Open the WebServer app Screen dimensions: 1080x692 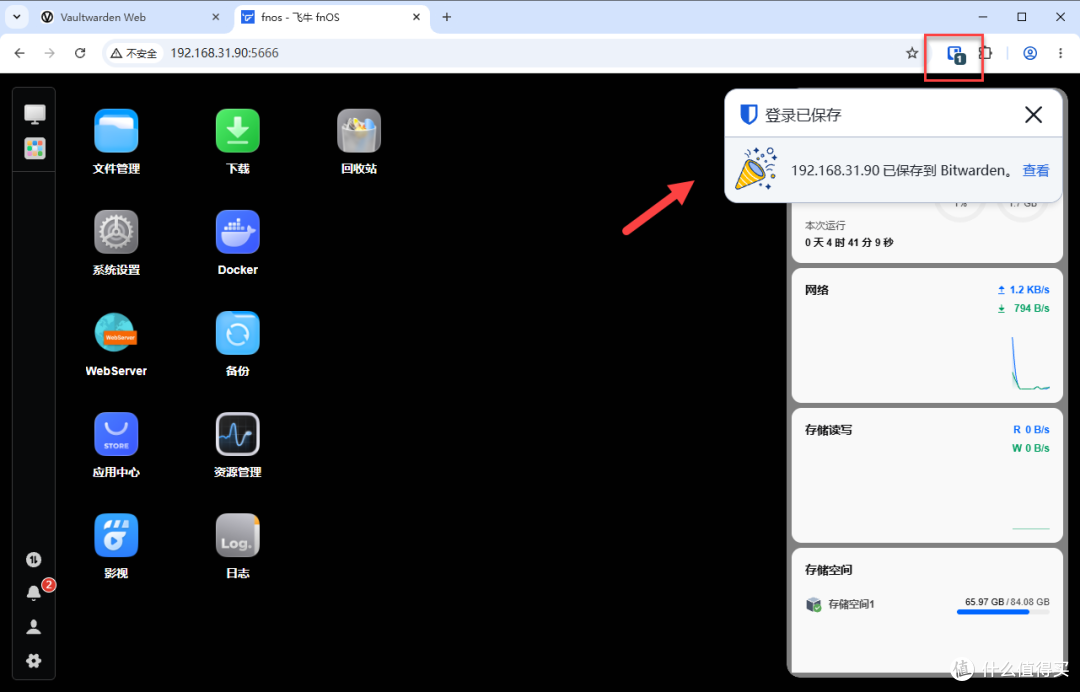click(116, 333)
